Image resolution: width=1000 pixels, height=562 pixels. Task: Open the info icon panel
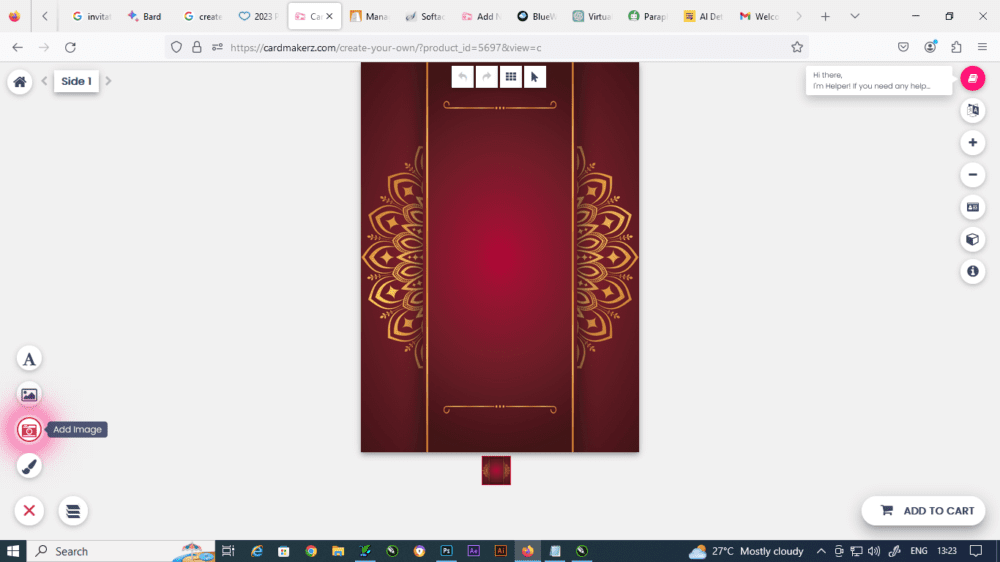972,271
